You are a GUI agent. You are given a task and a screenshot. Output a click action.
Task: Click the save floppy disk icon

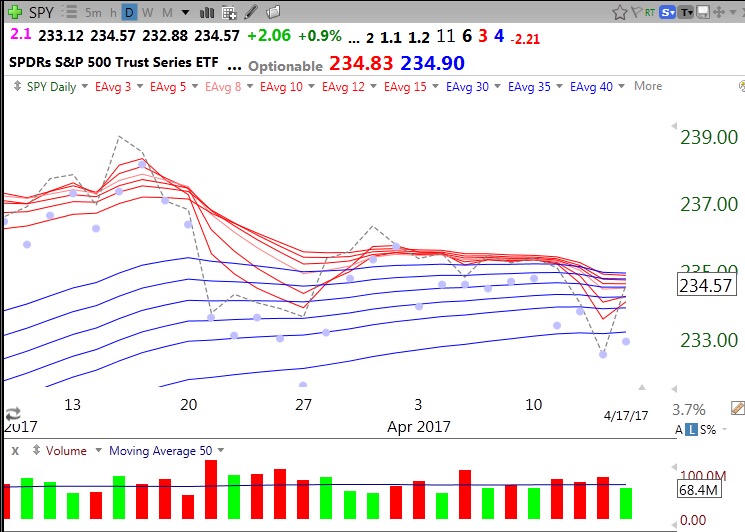pos(703,12)
